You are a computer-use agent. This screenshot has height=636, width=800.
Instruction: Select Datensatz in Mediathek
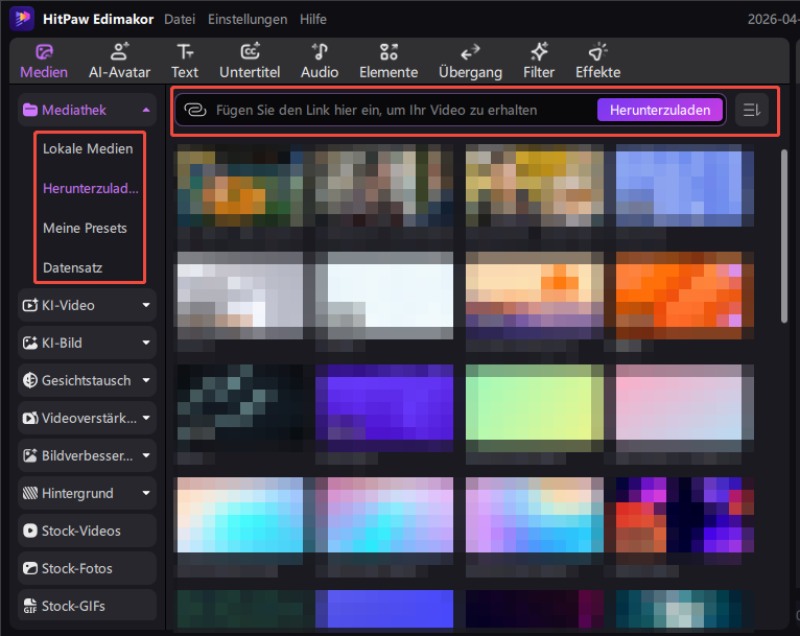tap(72, 268)
